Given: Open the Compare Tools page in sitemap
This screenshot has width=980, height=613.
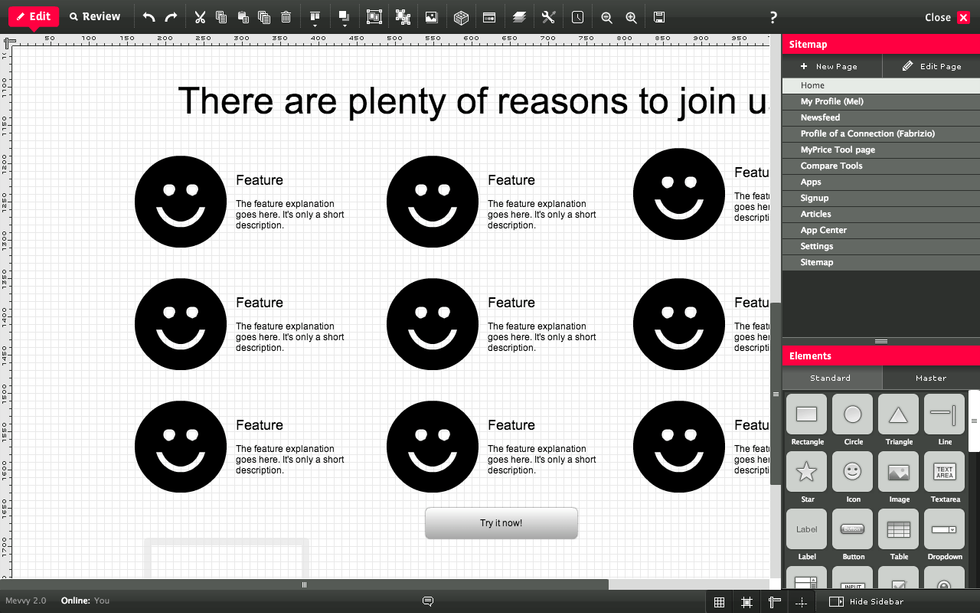Looking at the screenshot, I should pos(831,166).
